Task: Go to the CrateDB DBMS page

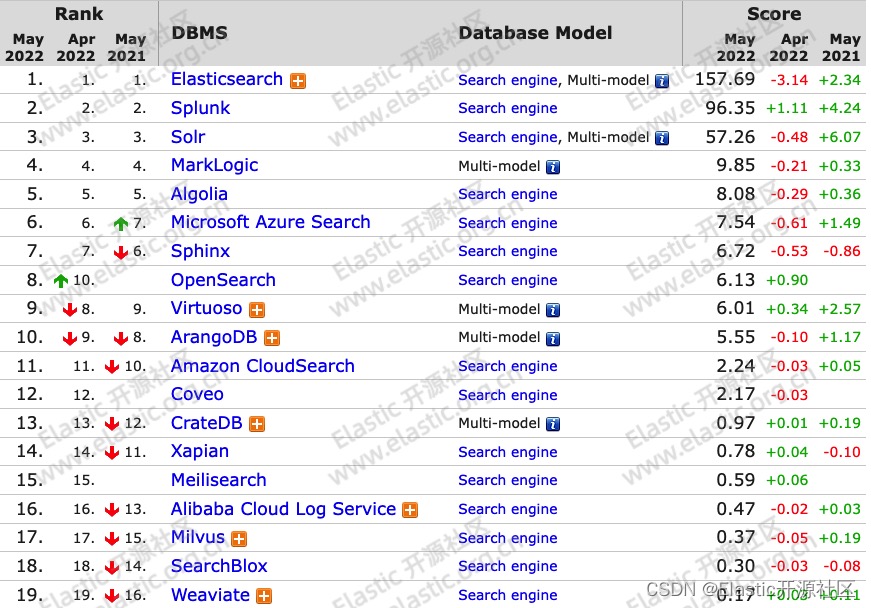Action: tap(207, 423)
